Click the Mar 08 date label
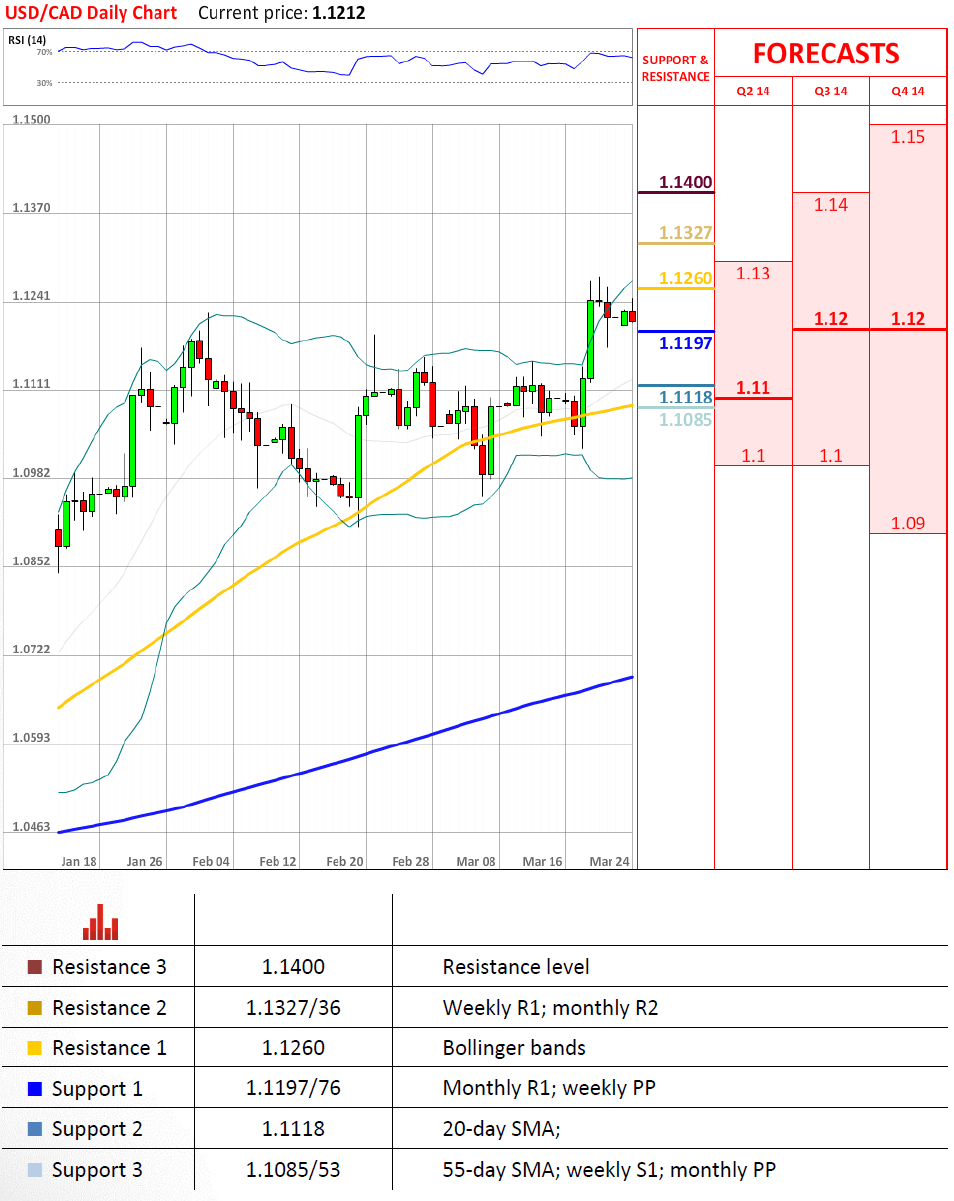The height and width of the screenshot is (1201, 954). (476, 861)
